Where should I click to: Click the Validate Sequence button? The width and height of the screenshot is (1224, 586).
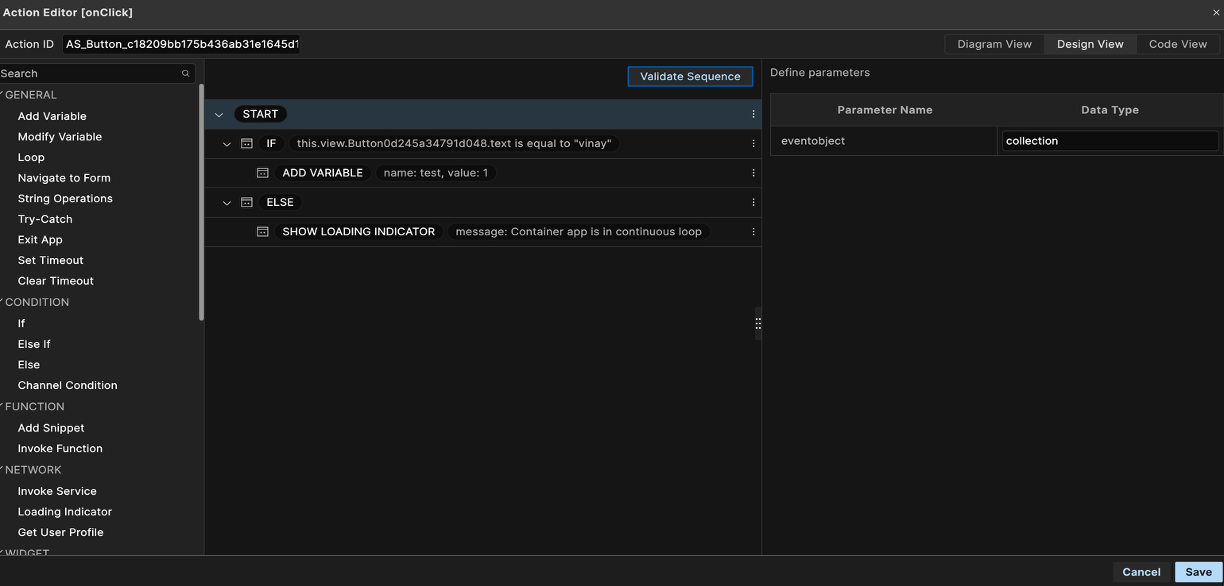690,76
